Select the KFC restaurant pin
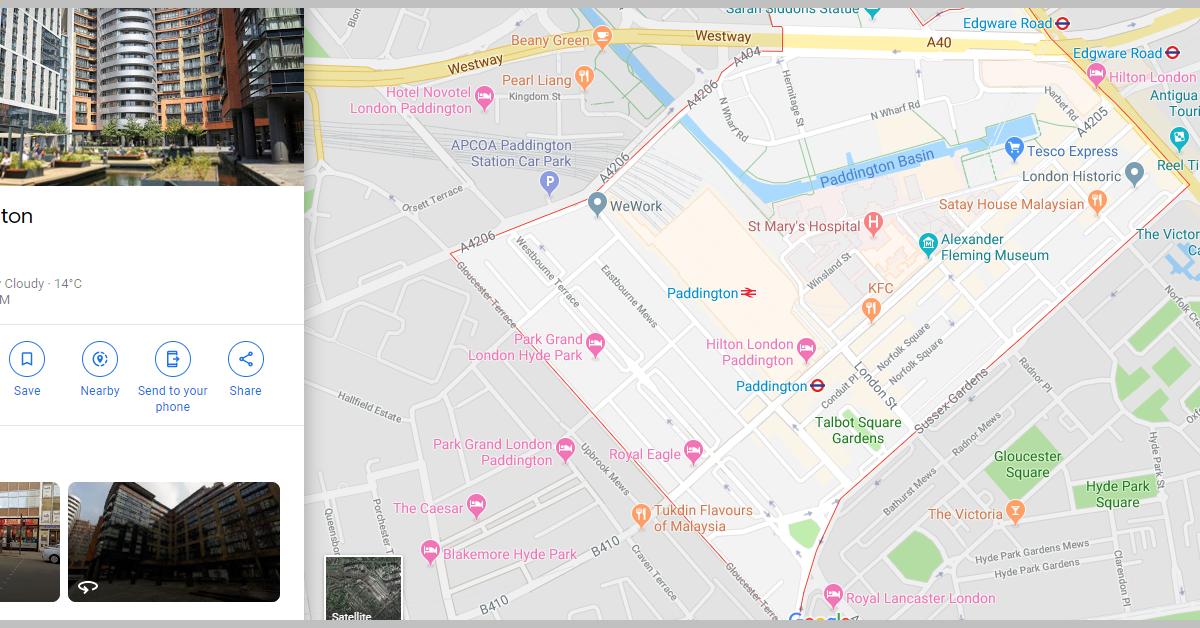The width and height of the screenshot is (1200, 628). pyautogui.click(x=872, y=310)
